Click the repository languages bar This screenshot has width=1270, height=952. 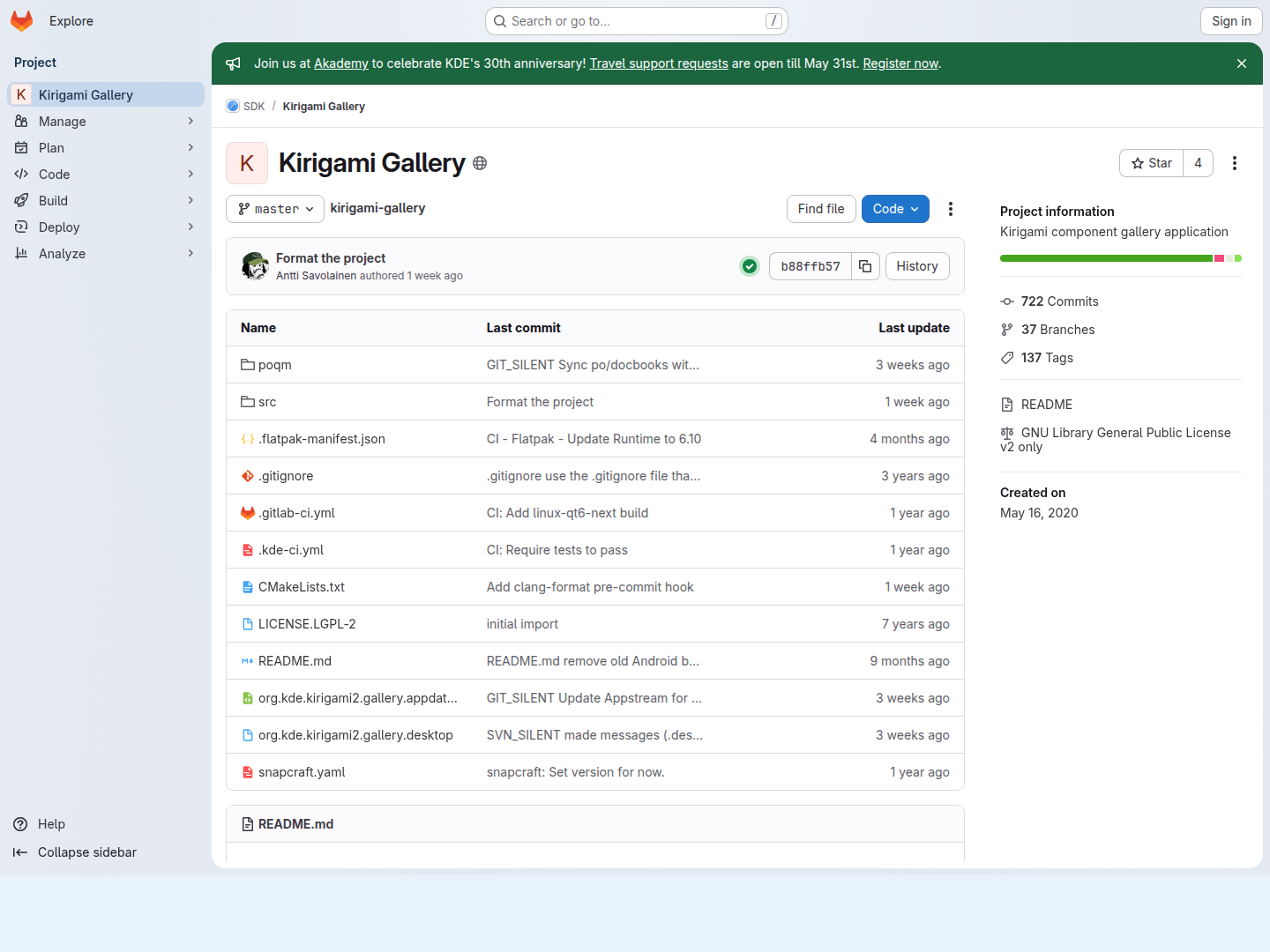pyautogui.click(x=1121, y=258)
